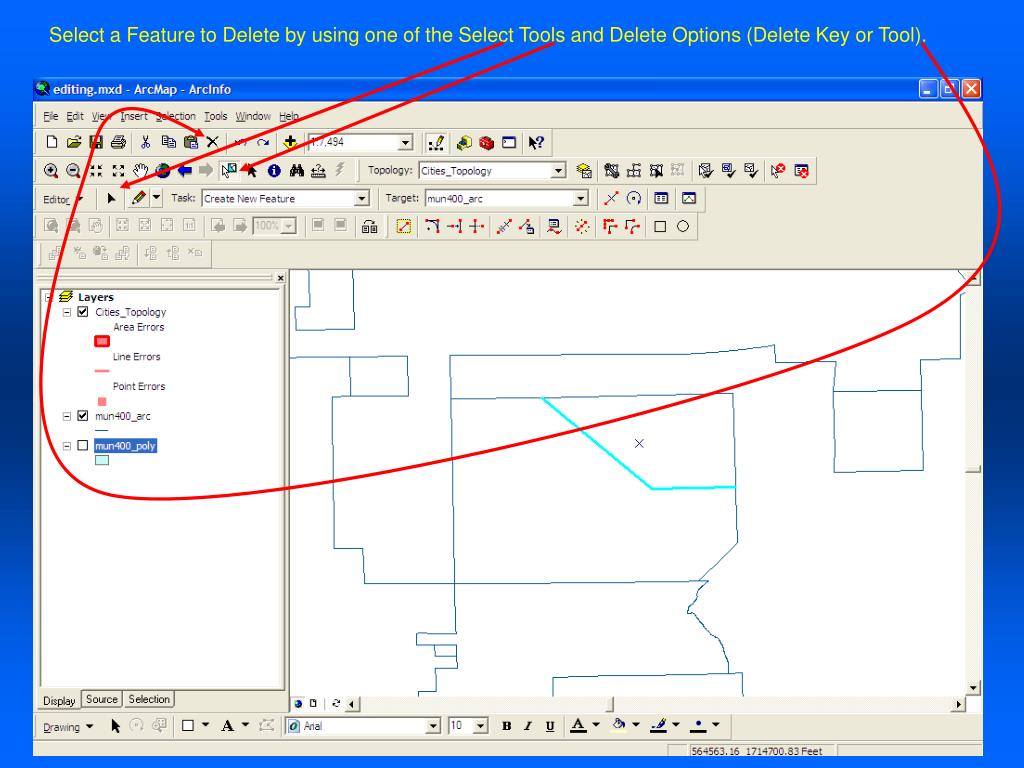Select the Identify tool
Viewport: 1024px width, 768px height.
pos(274,171)
